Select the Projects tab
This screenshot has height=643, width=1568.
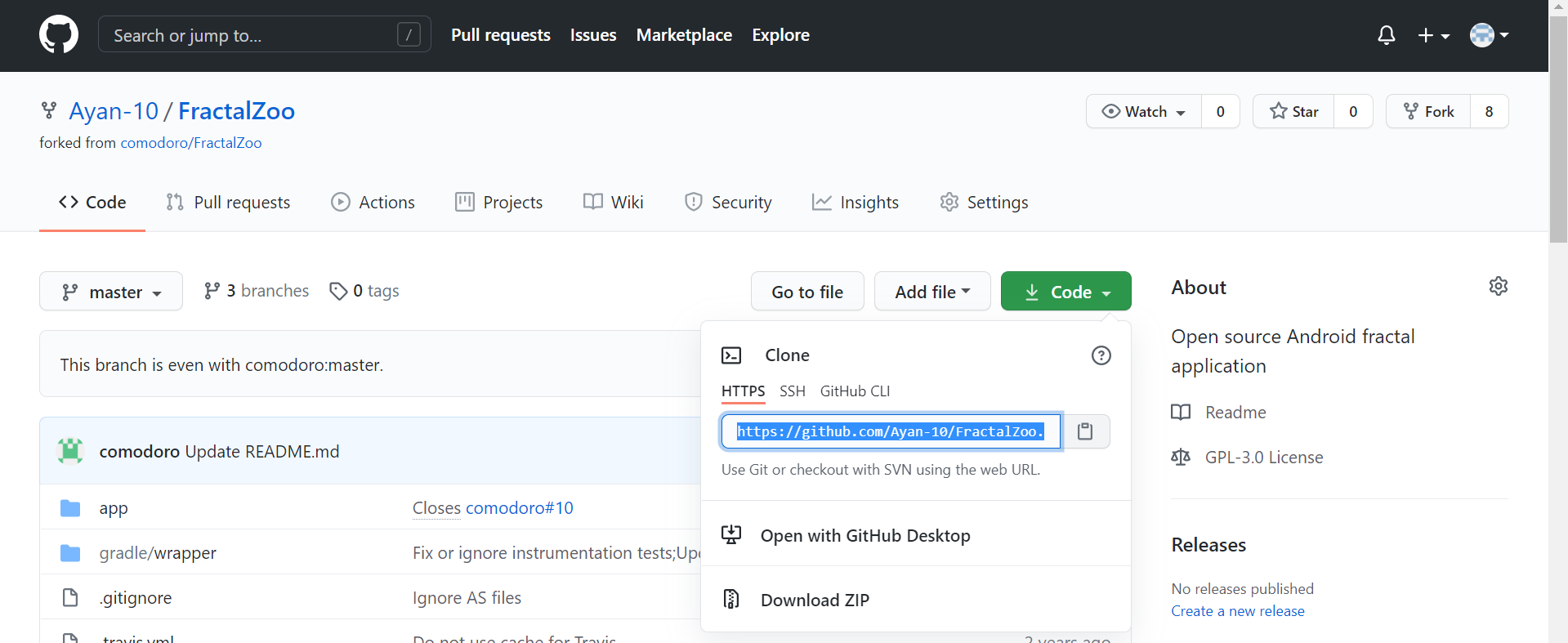pyautogui.click(x=498, y=203)
